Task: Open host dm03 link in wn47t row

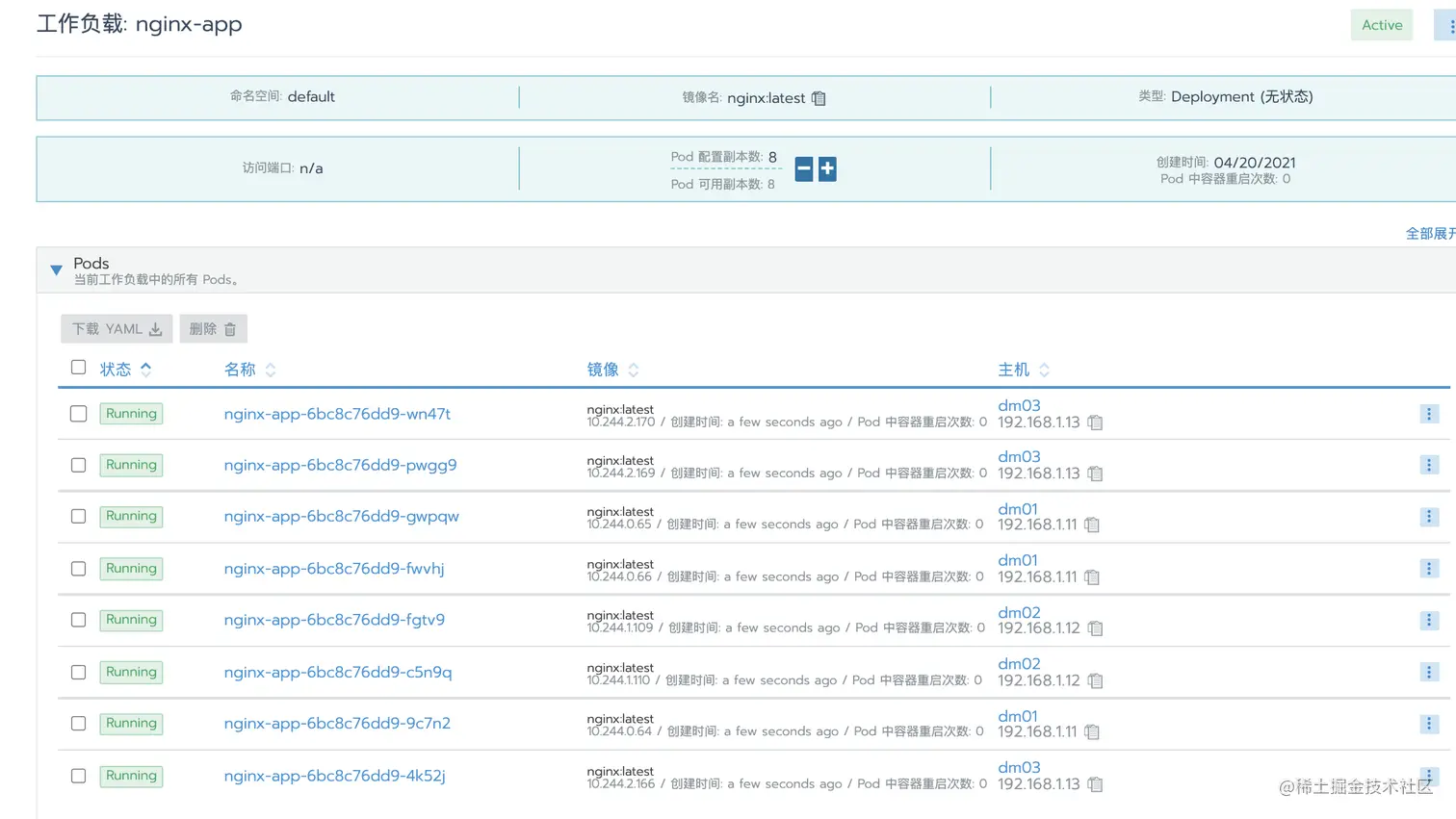Action: point(1019,406)
